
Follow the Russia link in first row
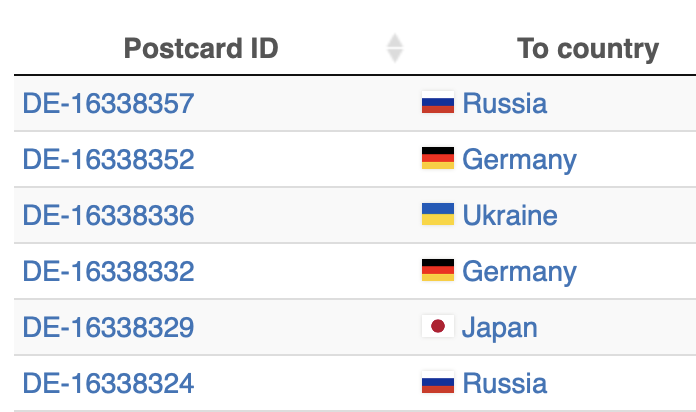pyautogui.click(x=504, y=103)
